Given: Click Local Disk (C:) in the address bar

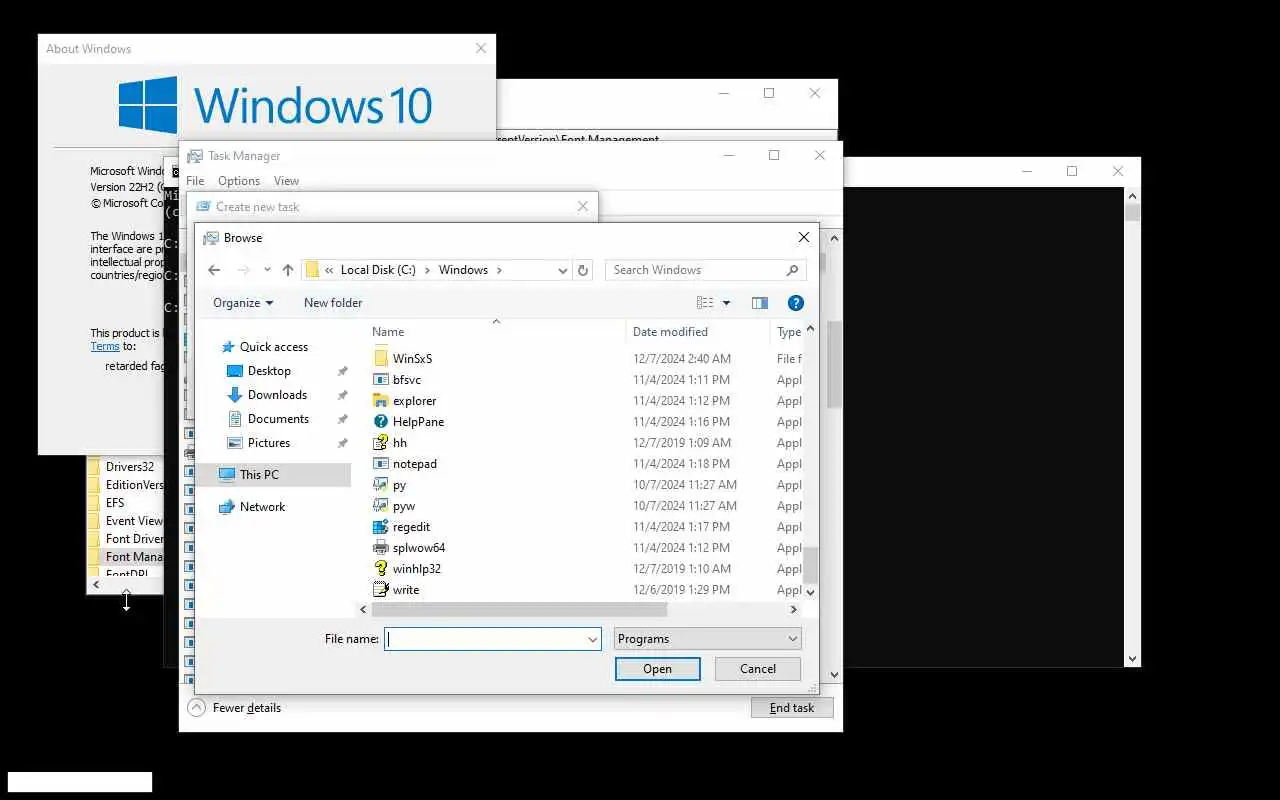Looking at the screenshot, I should pyautogui.click(x=378, y=270).
